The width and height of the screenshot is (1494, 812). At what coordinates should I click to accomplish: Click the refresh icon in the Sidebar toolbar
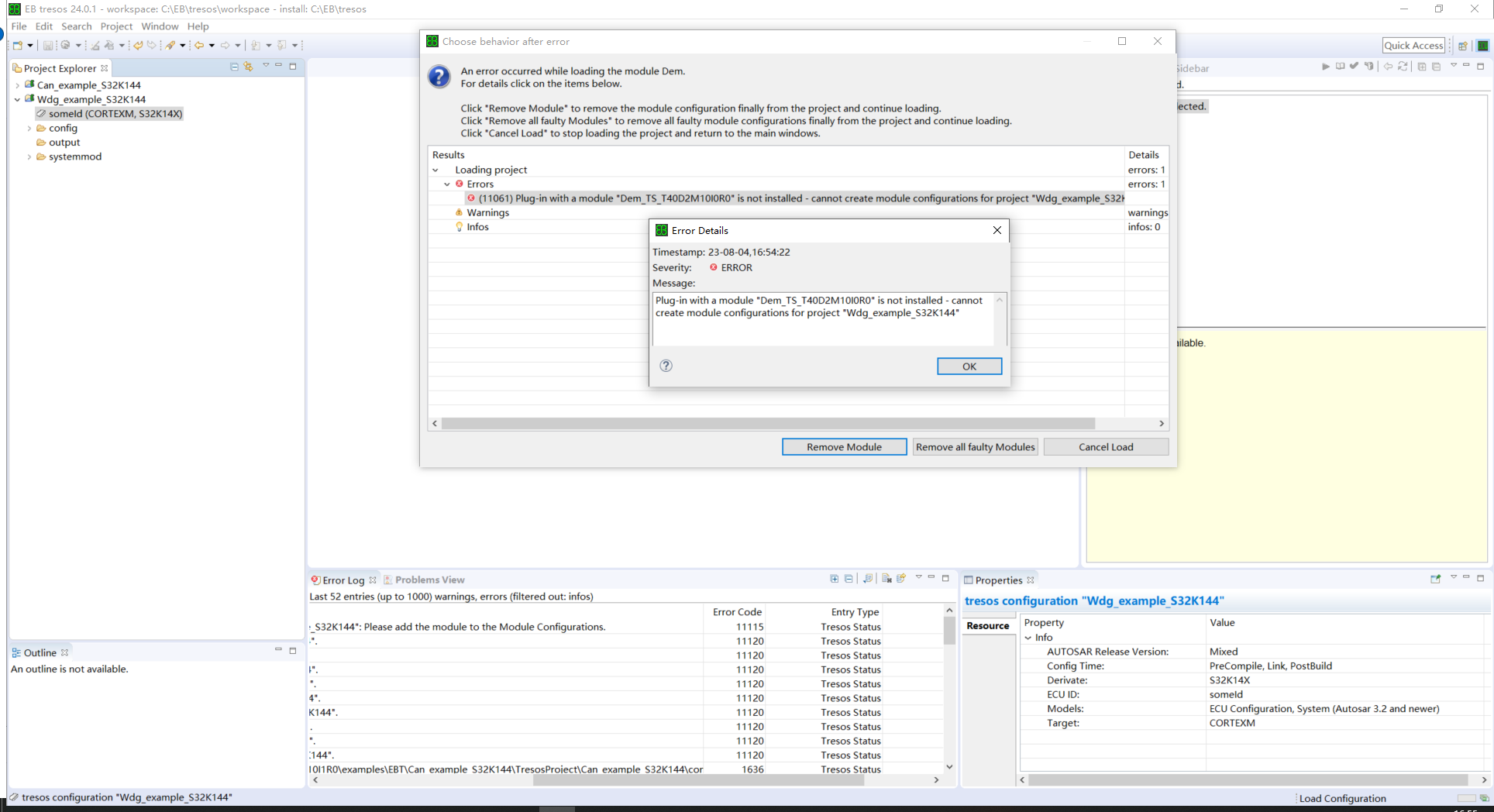(x=1403, y=67)
